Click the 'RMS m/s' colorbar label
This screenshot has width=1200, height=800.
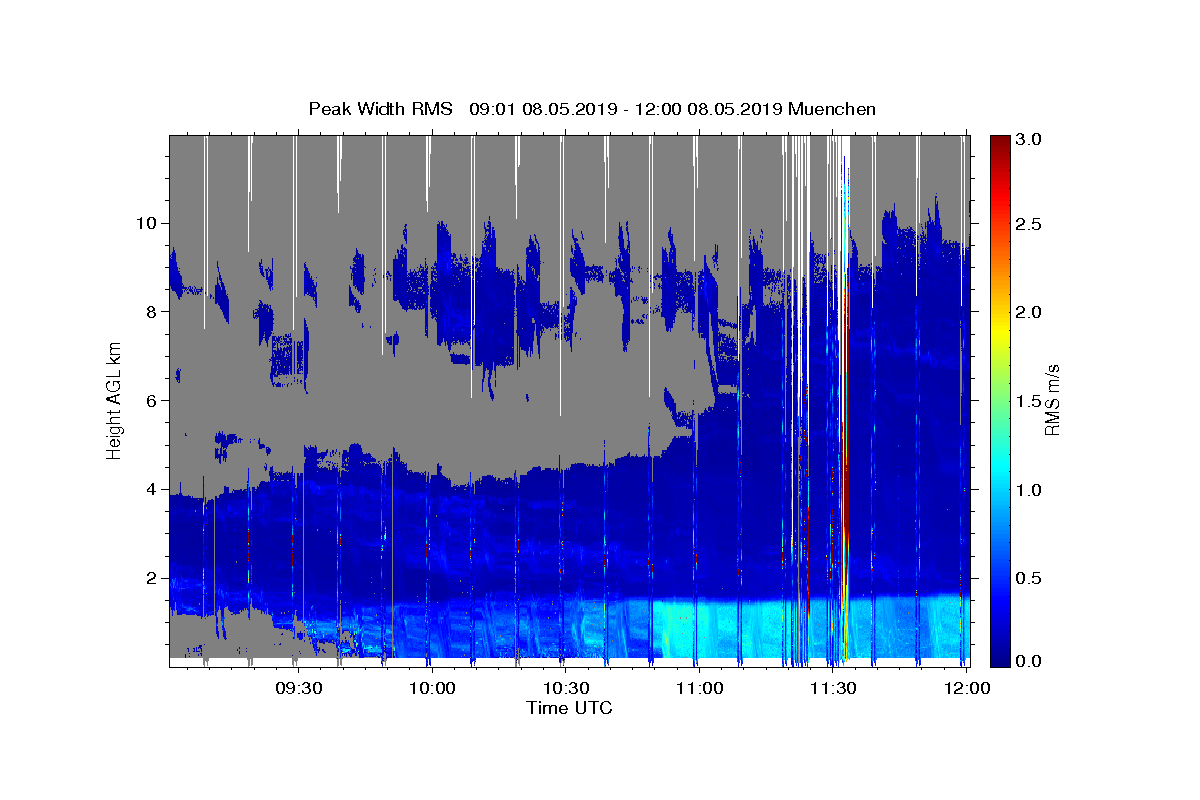1051,399
